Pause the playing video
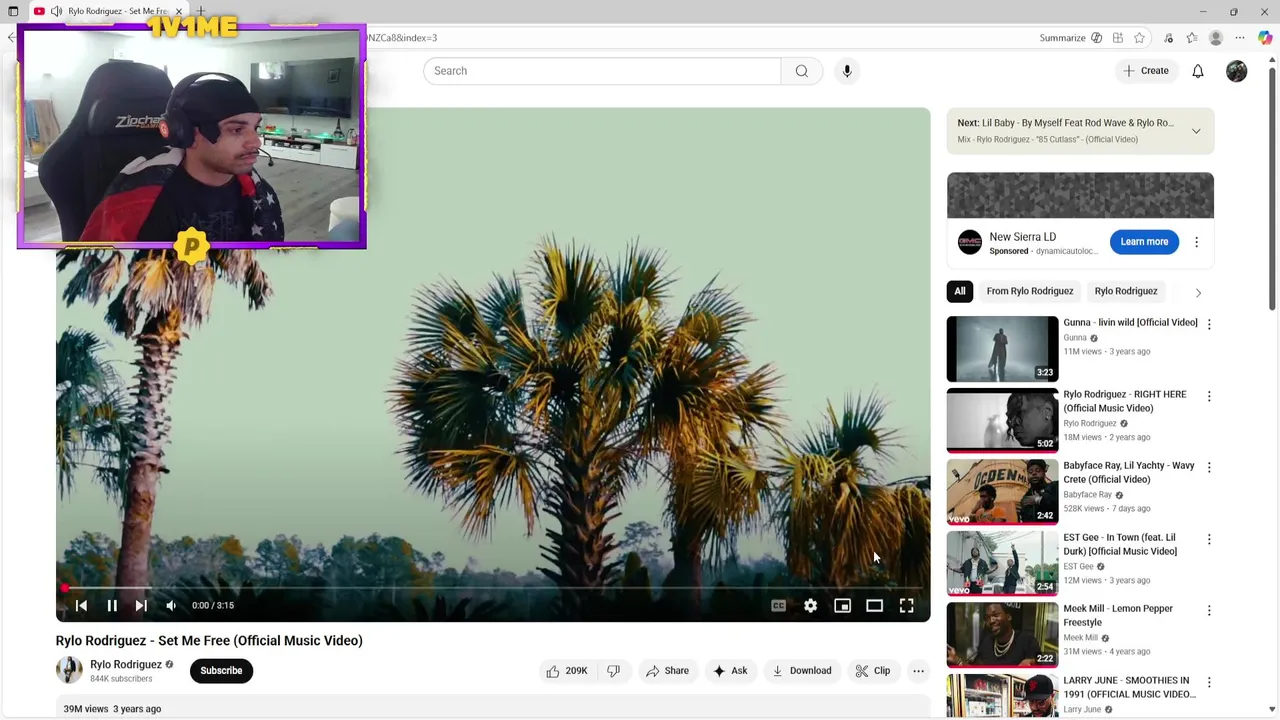 [112, 605]
